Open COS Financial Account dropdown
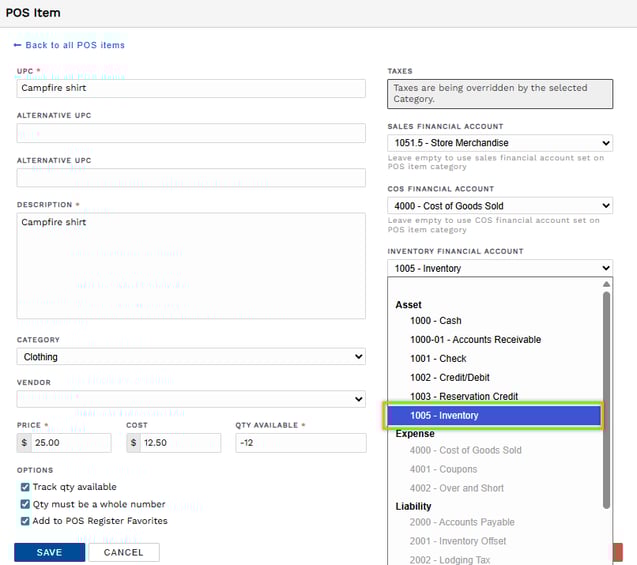637x565 pixels. 499,206
